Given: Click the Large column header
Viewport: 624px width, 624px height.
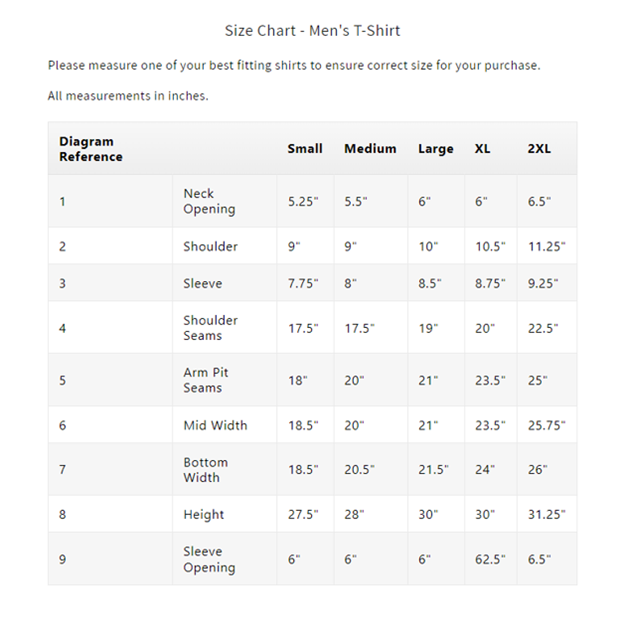Looking at the screenshot, I should point(435,149).
